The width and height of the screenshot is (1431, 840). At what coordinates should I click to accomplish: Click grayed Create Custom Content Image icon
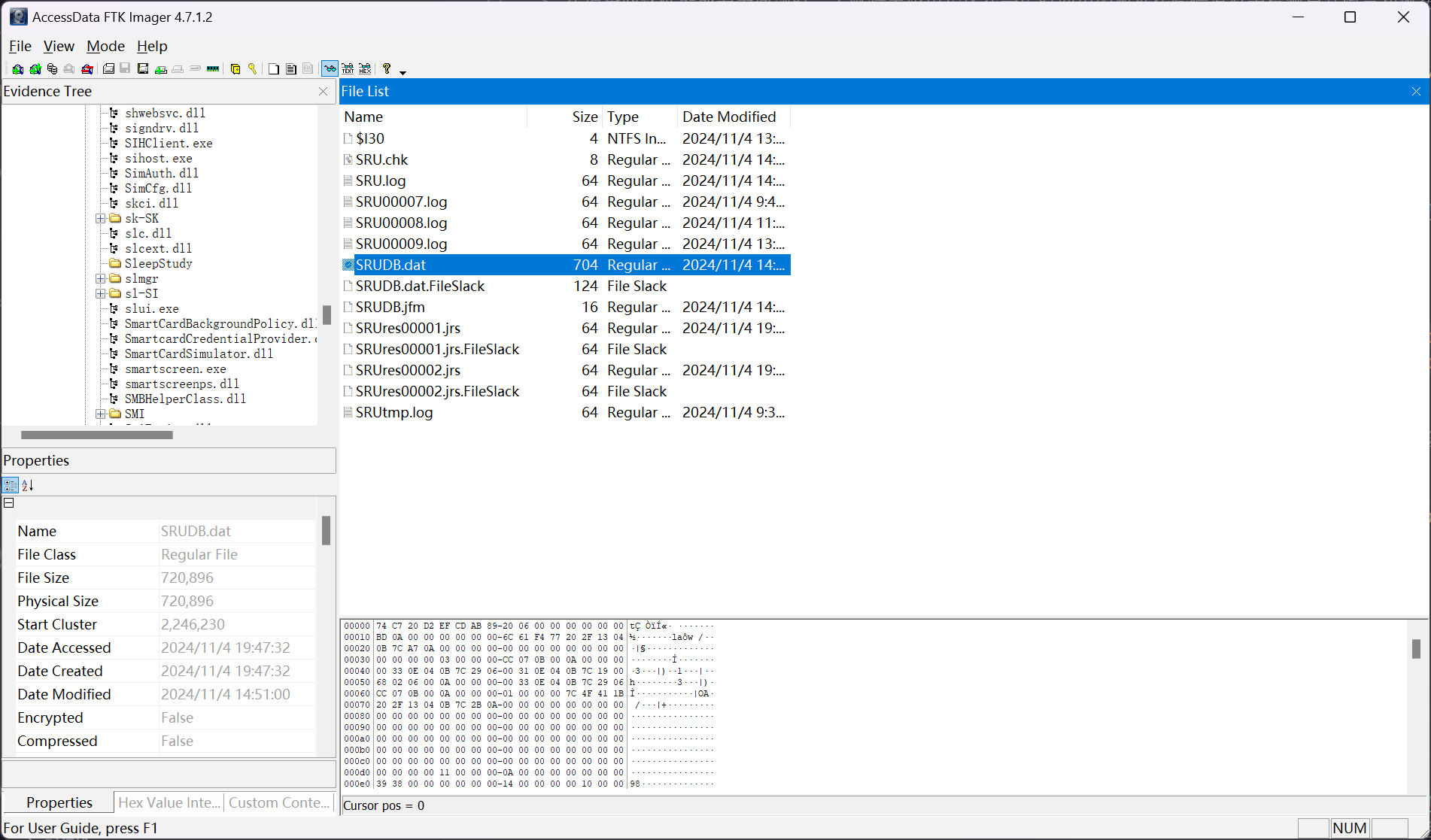tap(178, 69)
